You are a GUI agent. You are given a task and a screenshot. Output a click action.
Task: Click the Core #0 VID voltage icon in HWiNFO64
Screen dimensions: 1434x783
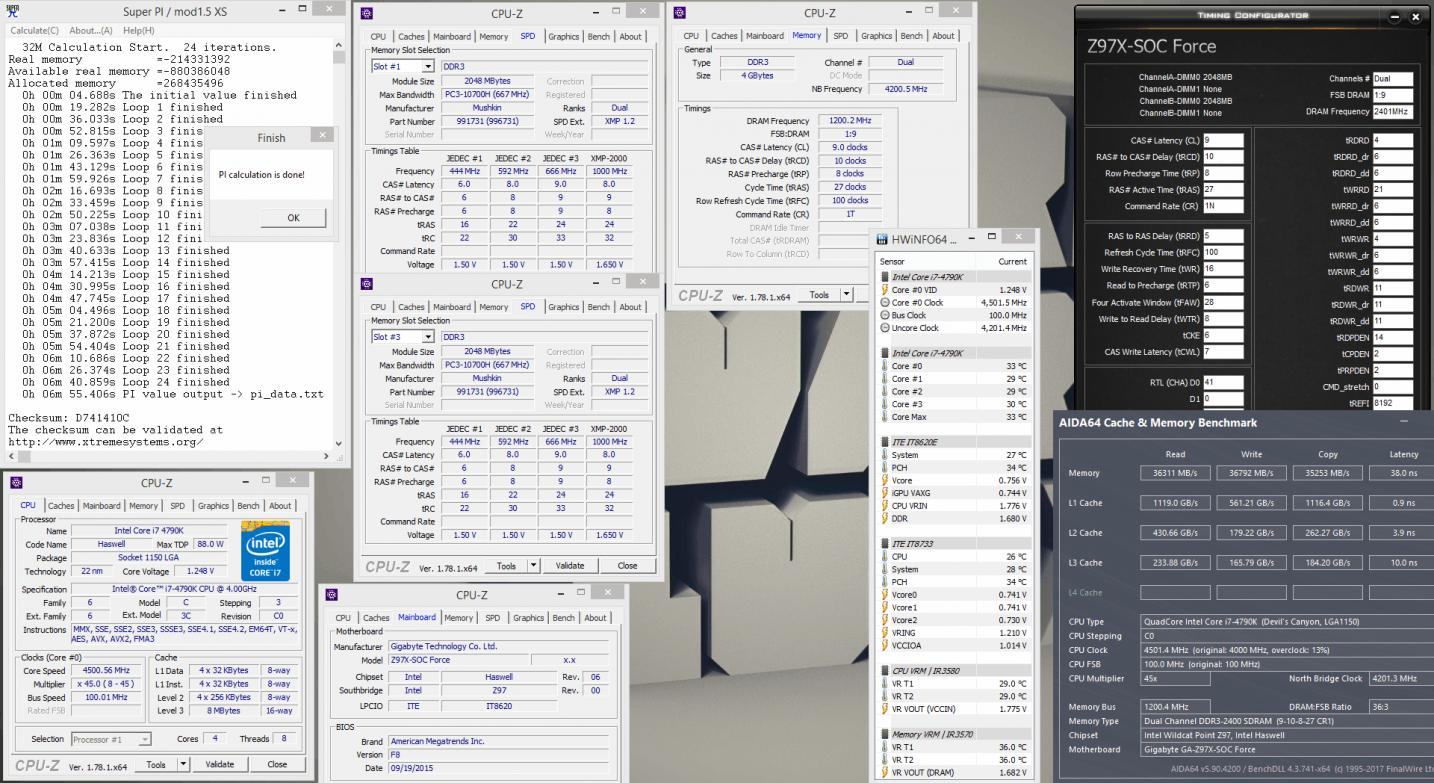coord(885,290)
